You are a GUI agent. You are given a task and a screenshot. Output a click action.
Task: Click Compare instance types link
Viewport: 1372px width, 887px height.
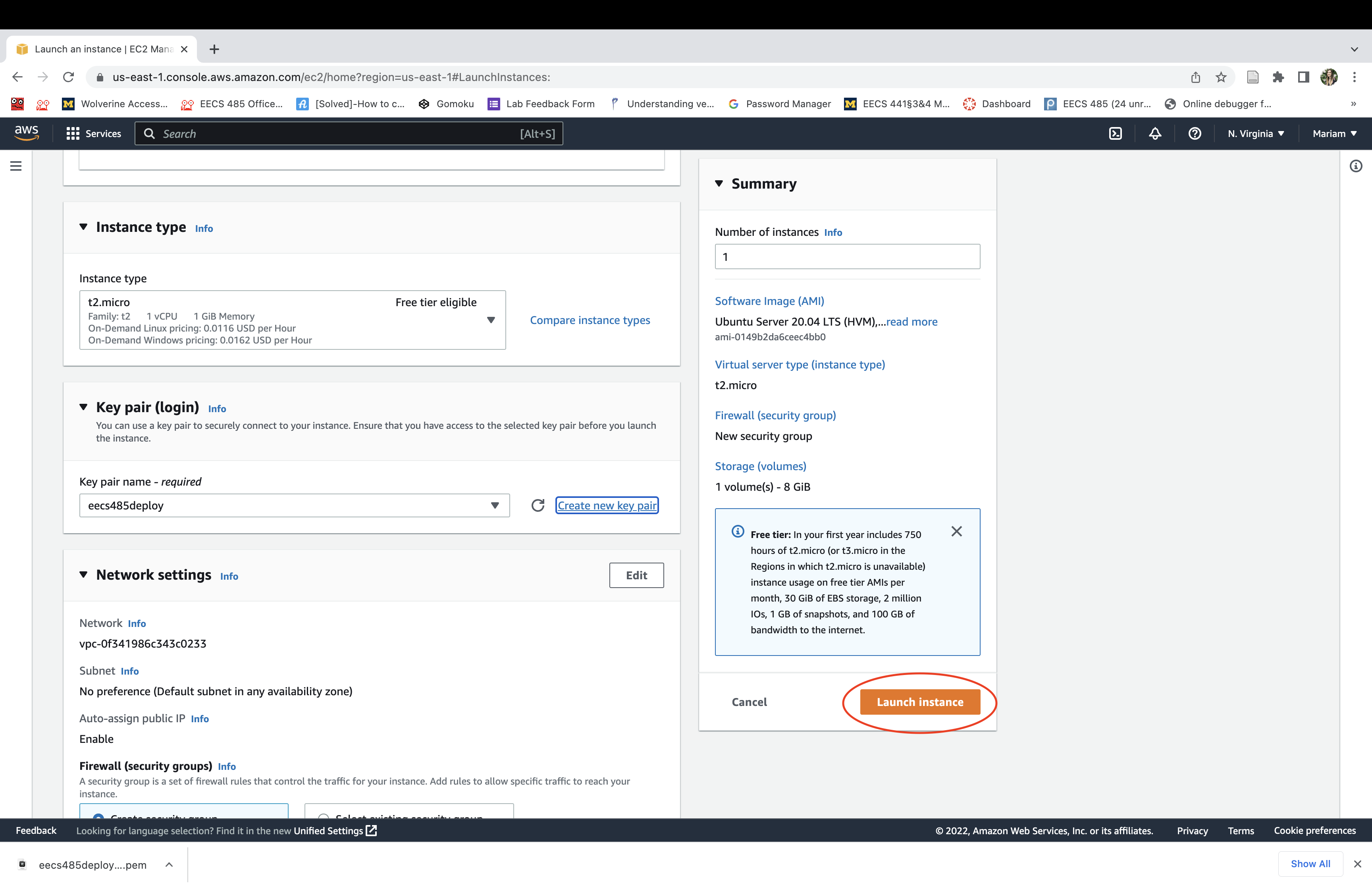[590, 320]
